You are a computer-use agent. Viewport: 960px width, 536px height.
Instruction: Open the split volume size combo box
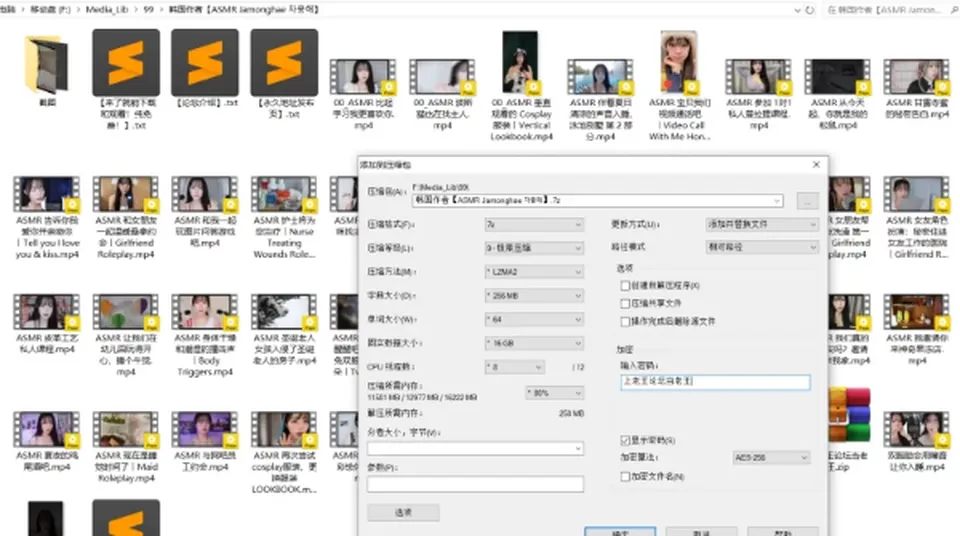(x=475, y=448)
